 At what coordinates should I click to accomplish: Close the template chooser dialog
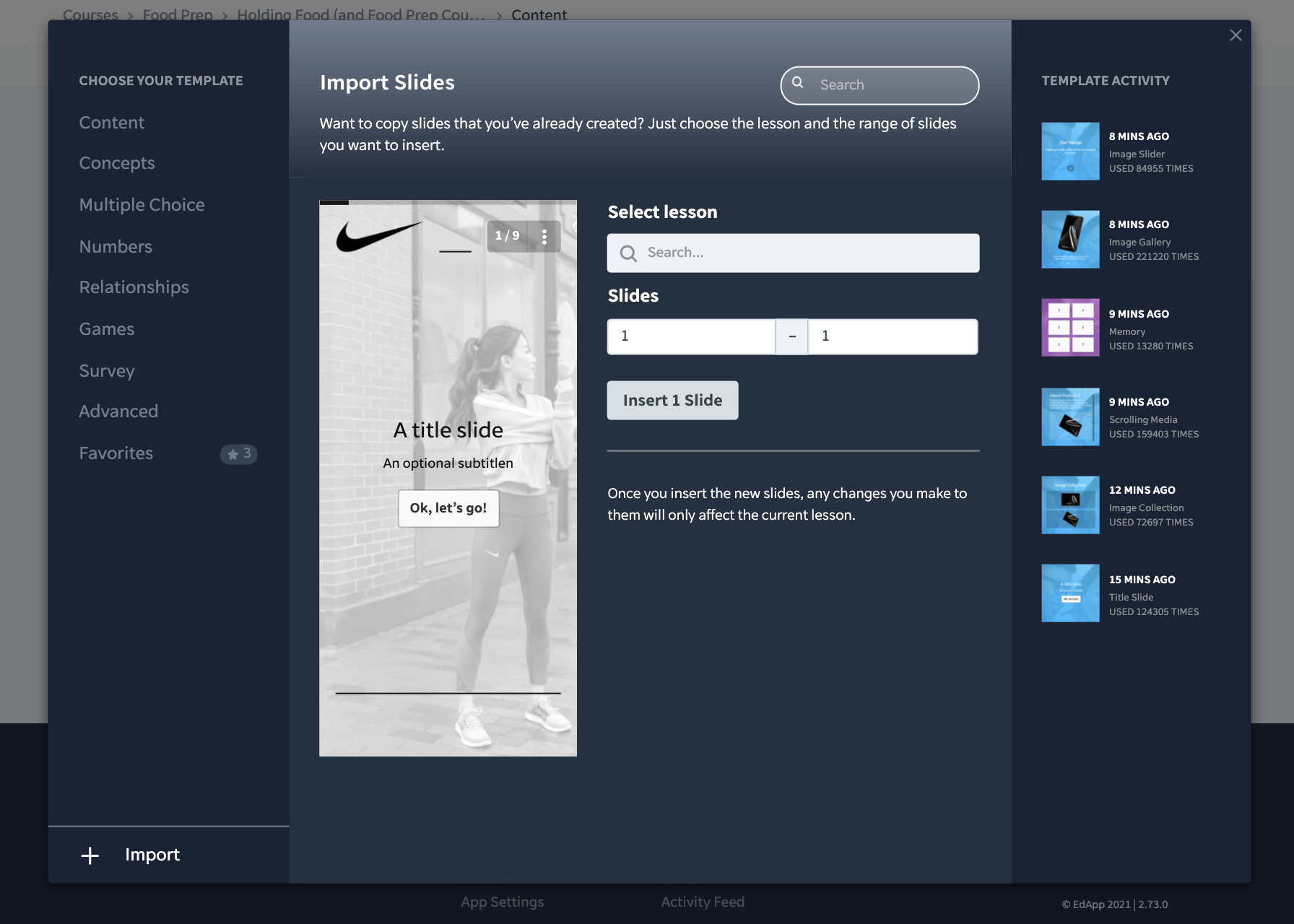click(1236, 35)
